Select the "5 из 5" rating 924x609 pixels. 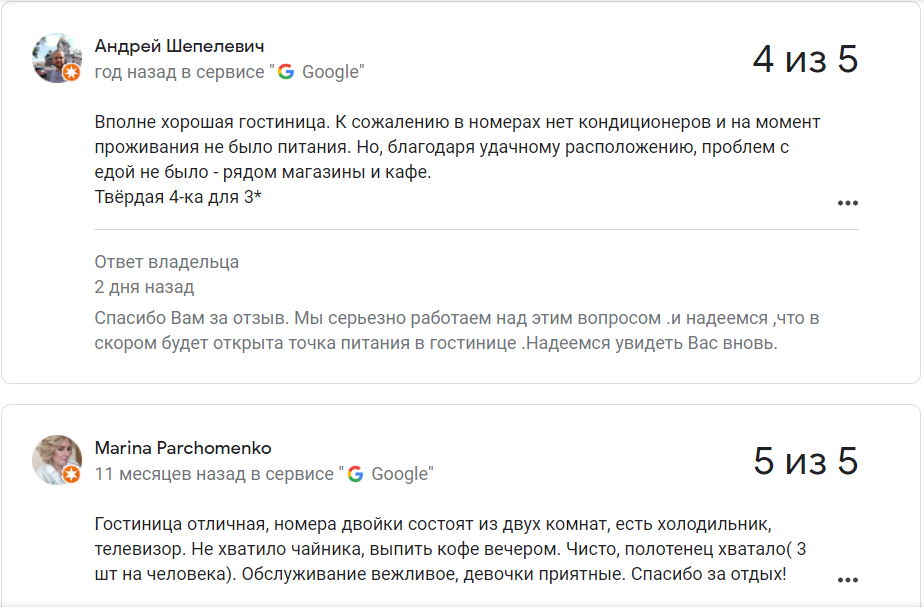click(x=805, y=461)
